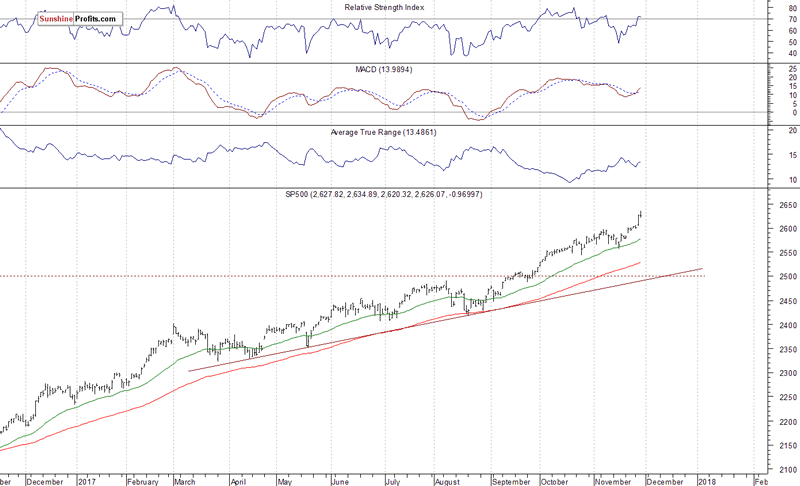Click the 2650 price axis label

(x=789, y=205)
